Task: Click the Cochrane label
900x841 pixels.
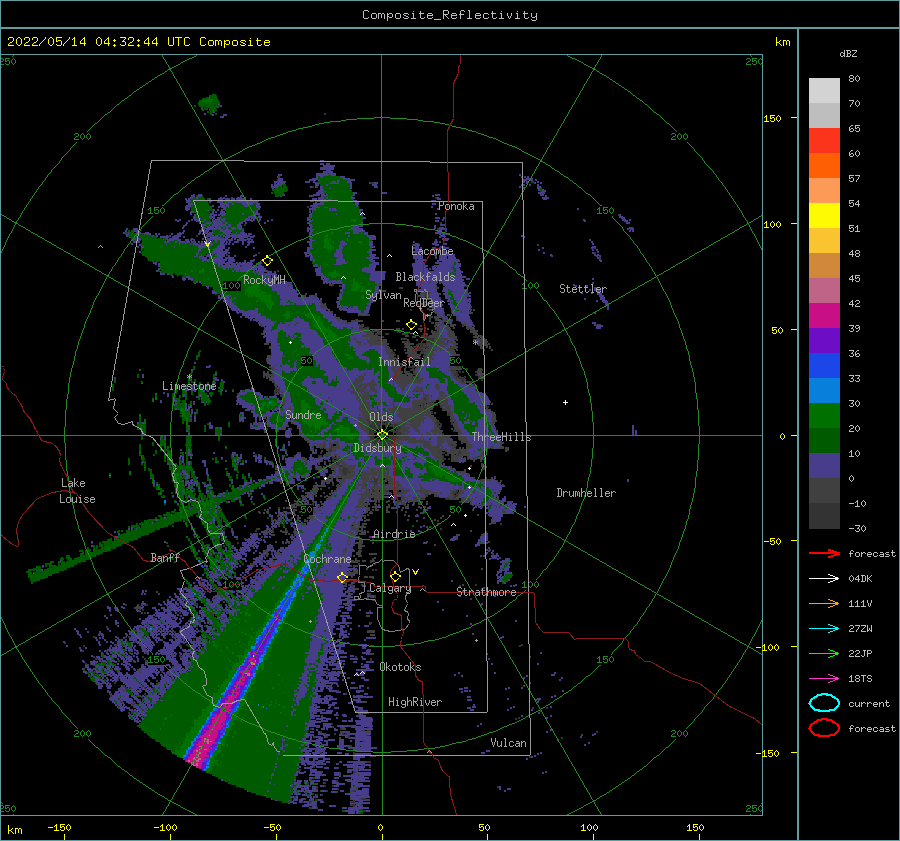Action: click(x=327, y=559)
